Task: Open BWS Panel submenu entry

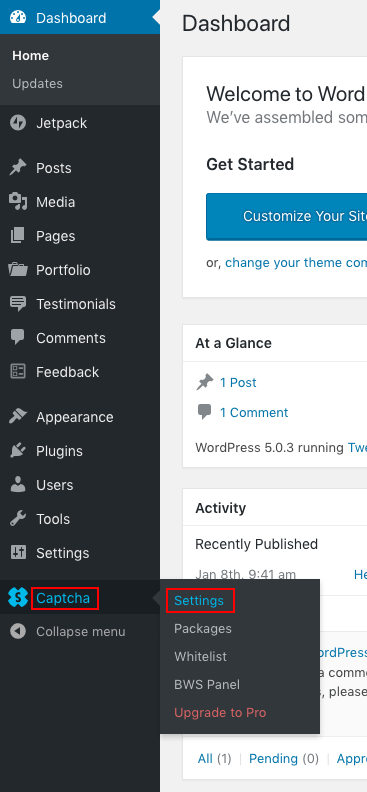Action: coord(207,684)
